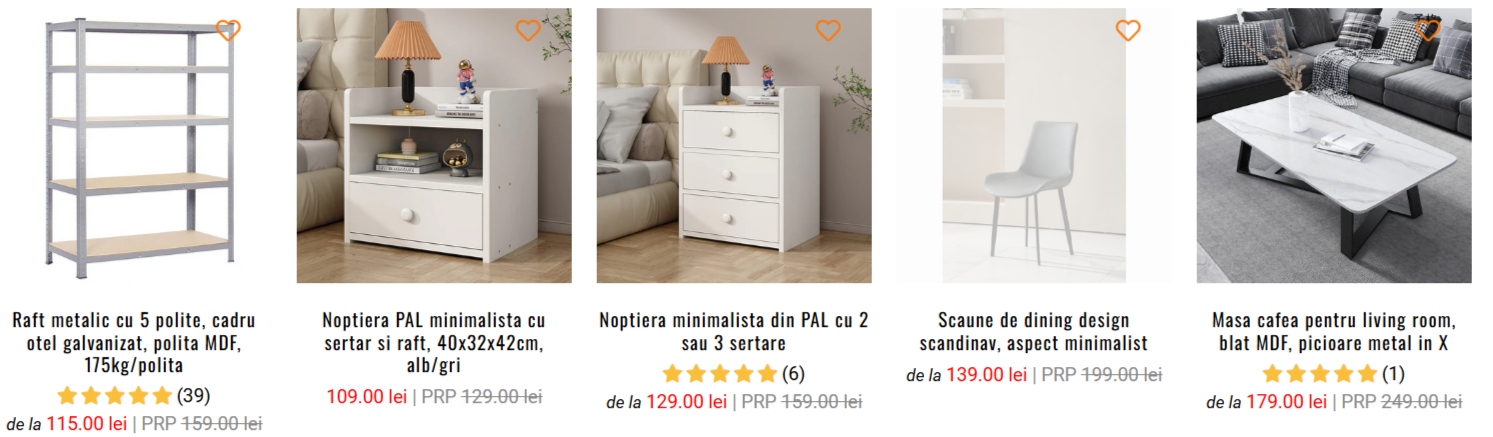Wishlist the living room coffee table
Image resolution: width=1493 pixels, height=437 pixels.
click(x=1428, y=30)
